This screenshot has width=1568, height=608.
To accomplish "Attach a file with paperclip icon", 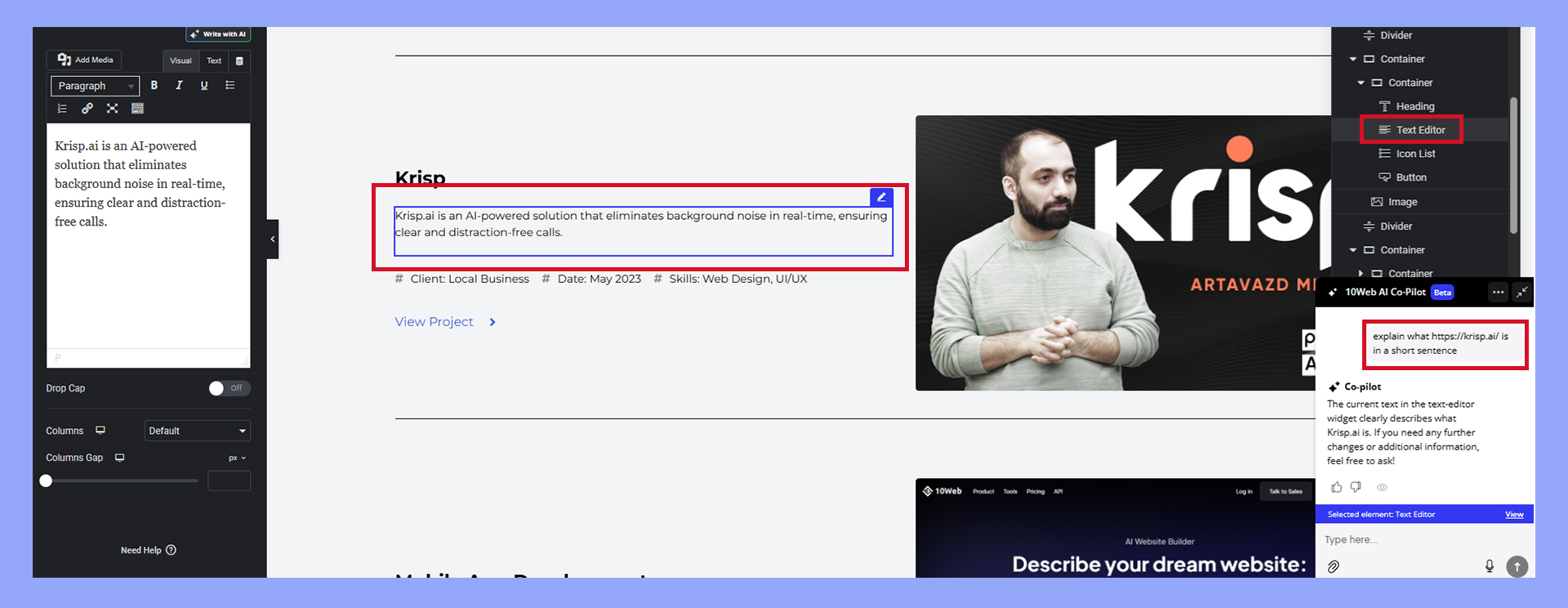I will (x=1333, y=566).
